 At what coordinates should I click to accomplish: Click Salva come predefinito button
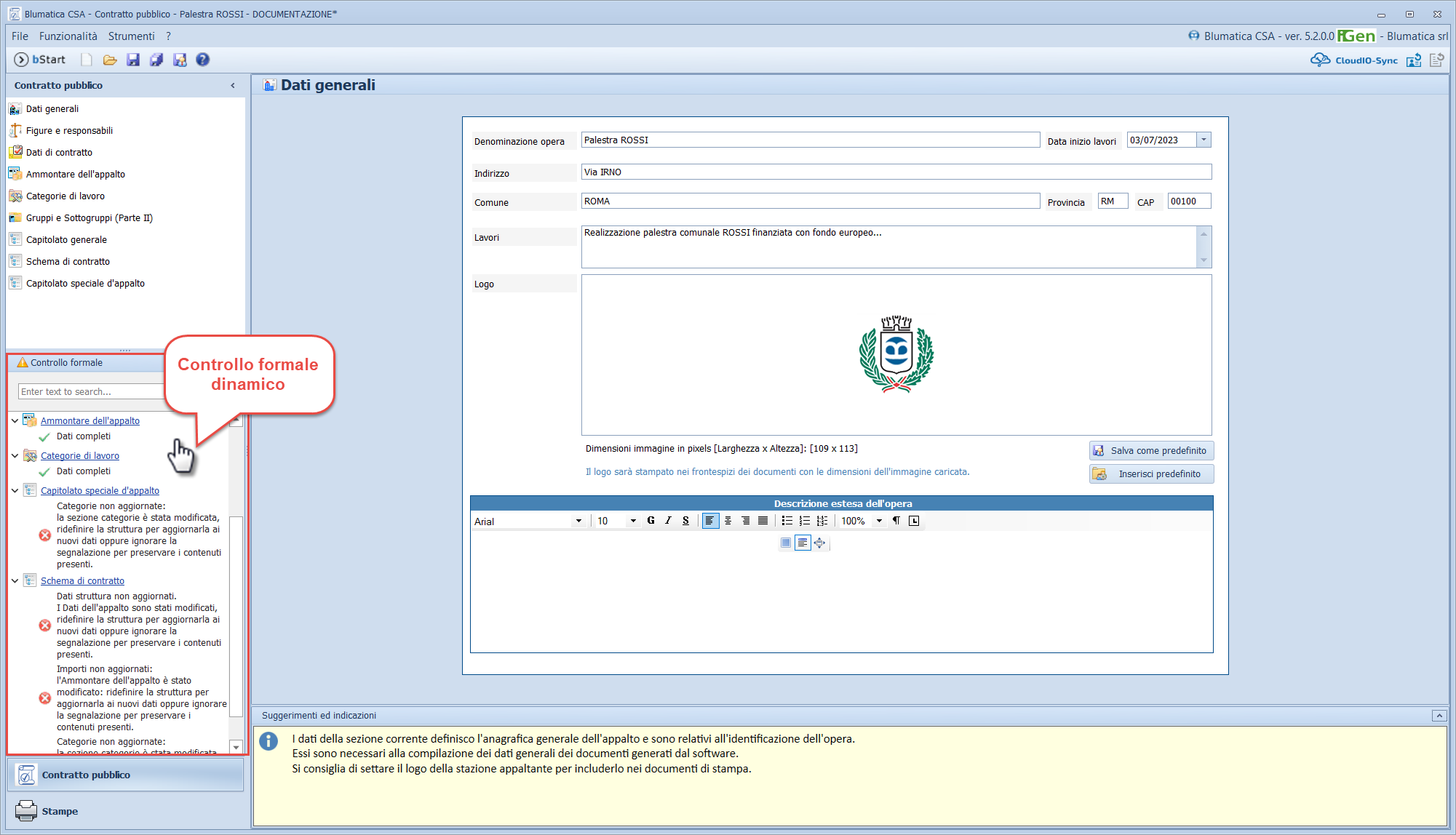click(x=1151, y=451)
